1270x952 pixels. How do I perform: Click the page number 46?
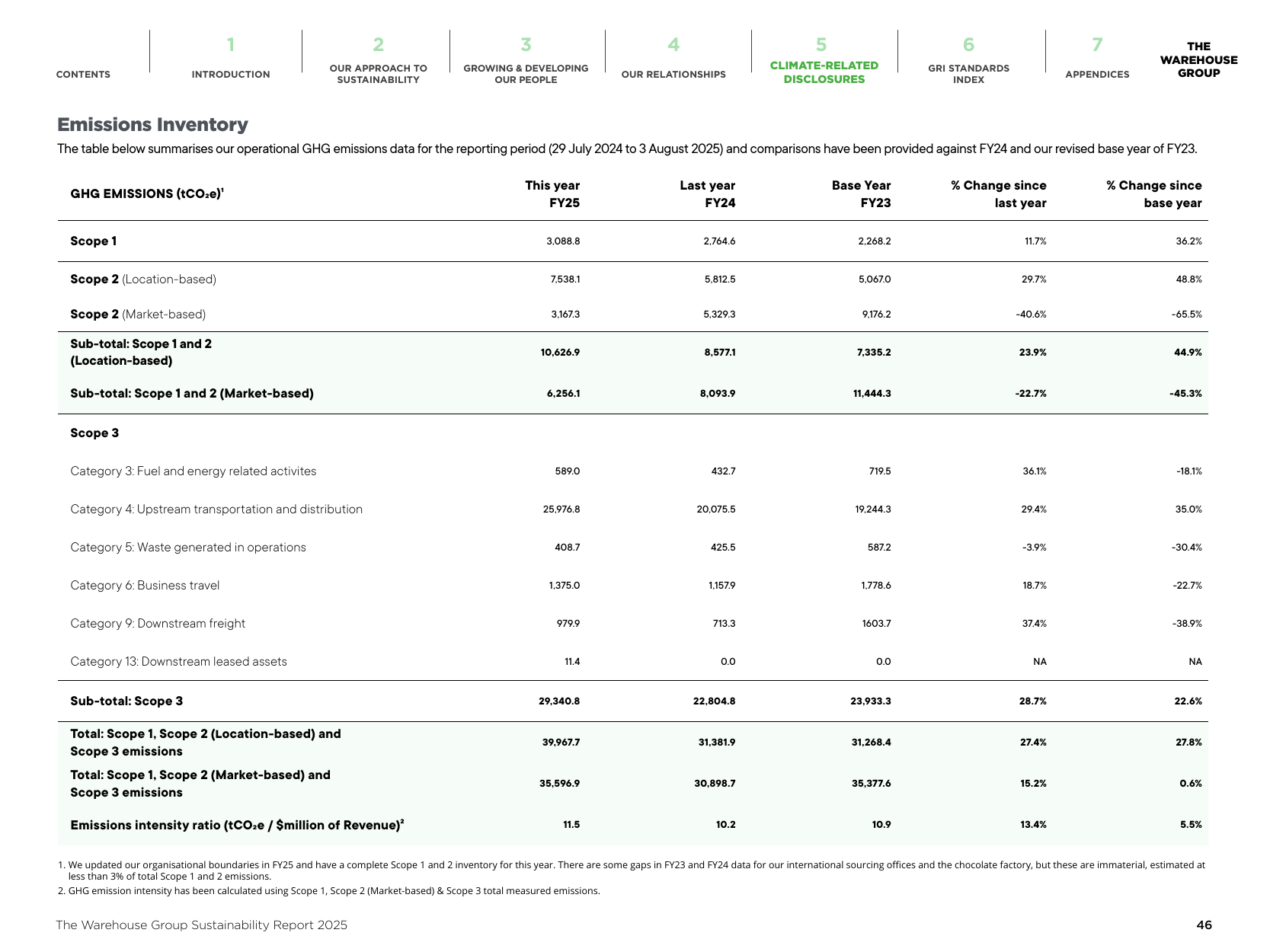pos(1204,925)
